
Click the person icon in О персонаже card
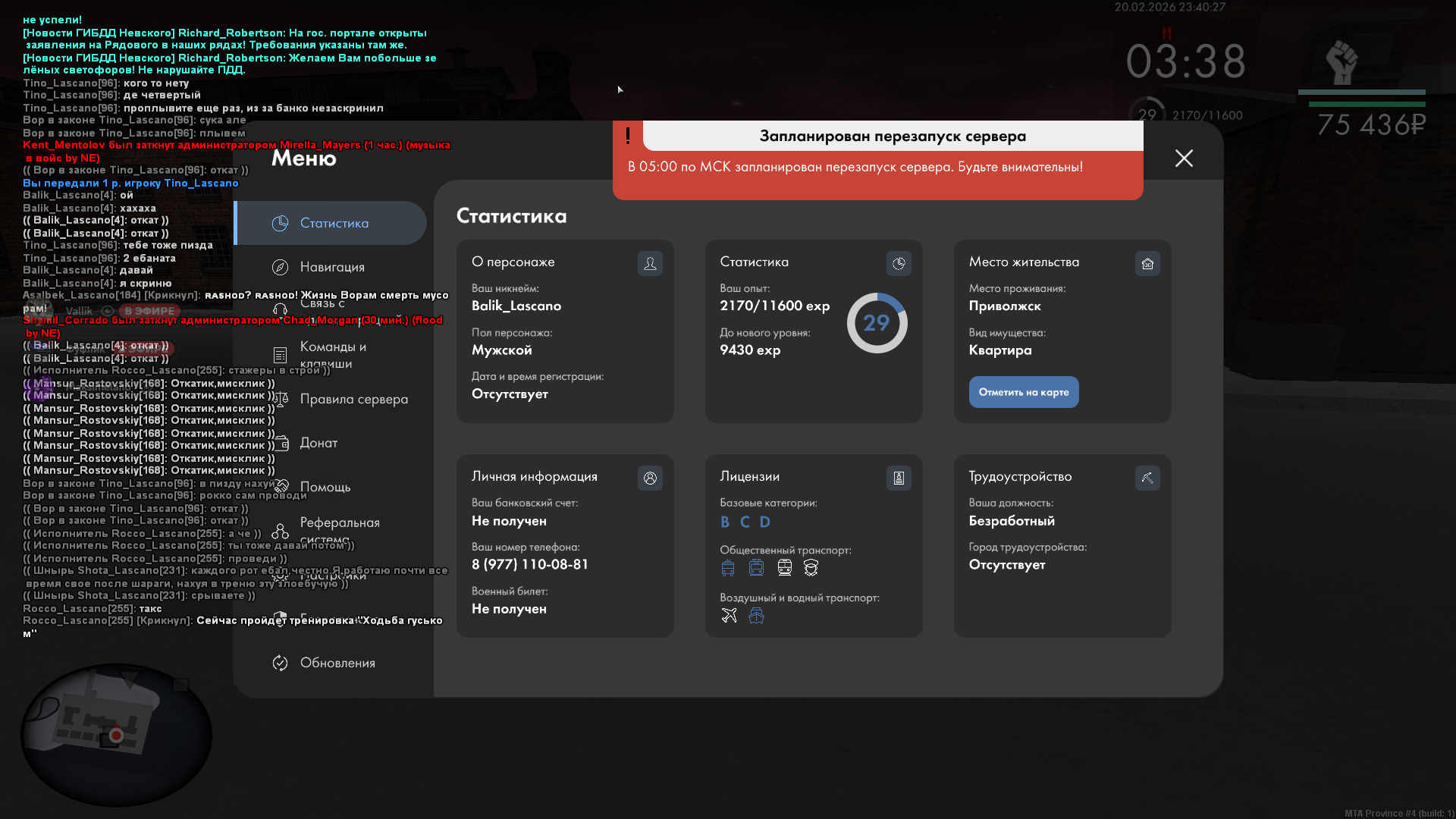650,263
